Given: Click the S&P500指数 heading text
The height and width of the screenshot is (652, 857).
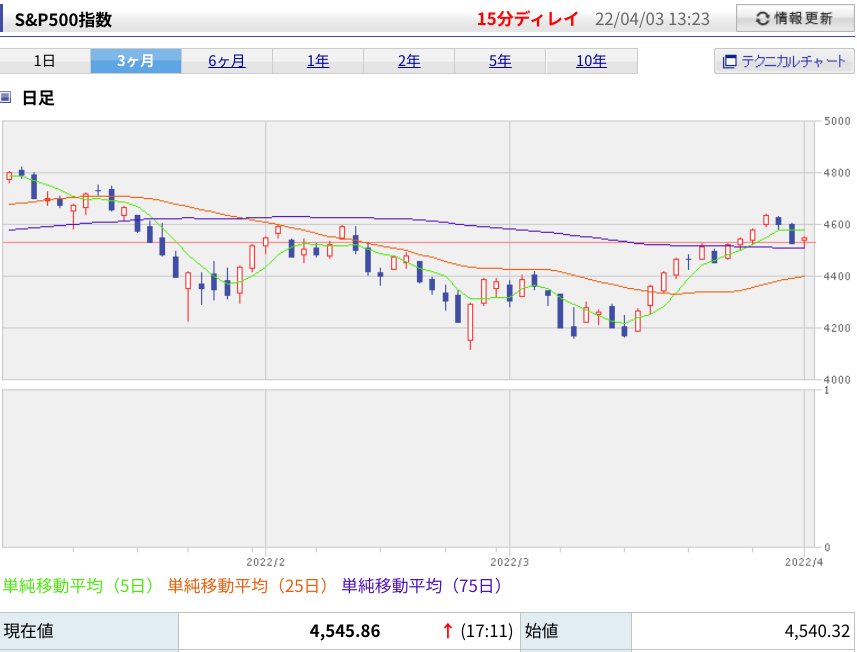Looking at the screenshot, I should (x=63, y=20).
